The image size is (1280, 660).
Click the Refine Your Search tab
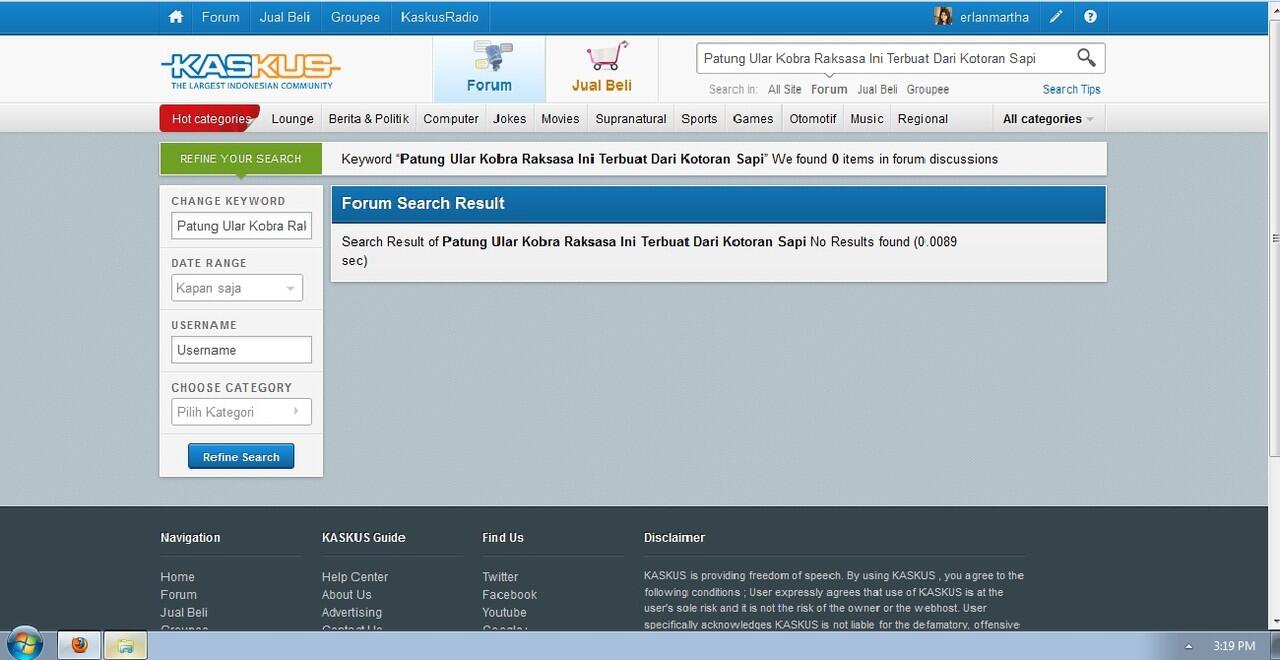pyautogui.click(x=241, y=159)
